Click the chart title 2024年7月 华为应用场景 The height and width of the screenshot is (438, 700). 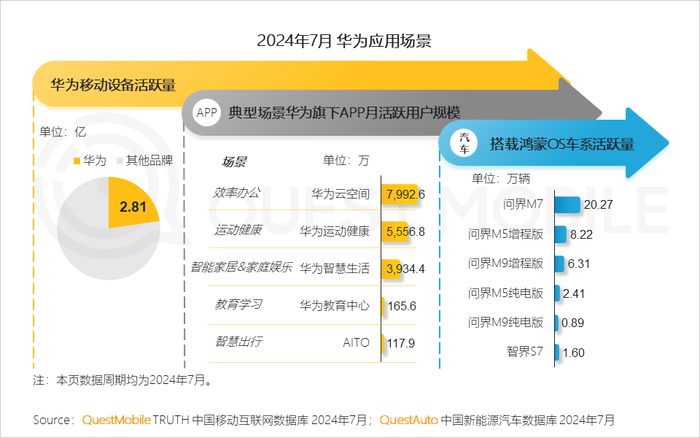344,41
